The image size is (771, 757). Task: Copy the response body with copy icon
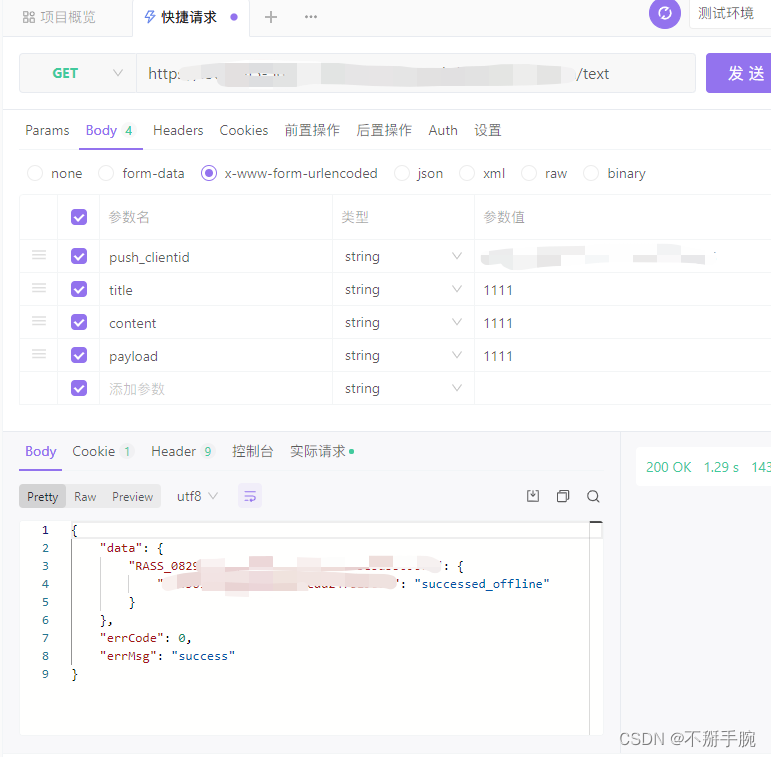(563, 496)
